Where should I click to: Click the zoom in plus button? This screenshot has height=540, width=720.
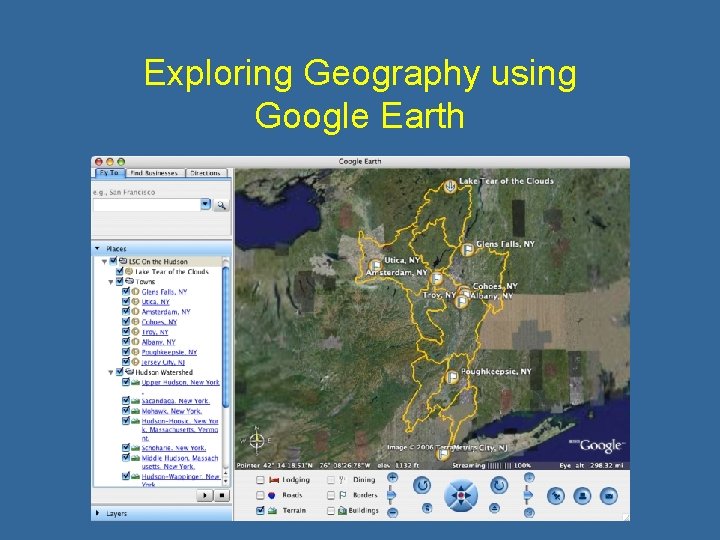click(392, 478)
